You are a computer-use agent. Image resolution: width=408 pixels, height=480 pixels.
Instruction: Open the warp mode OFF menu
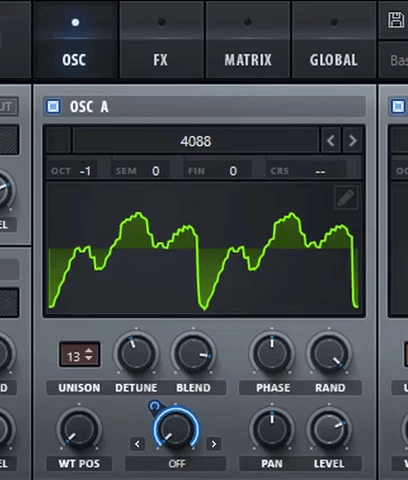(x=176, y=463)
